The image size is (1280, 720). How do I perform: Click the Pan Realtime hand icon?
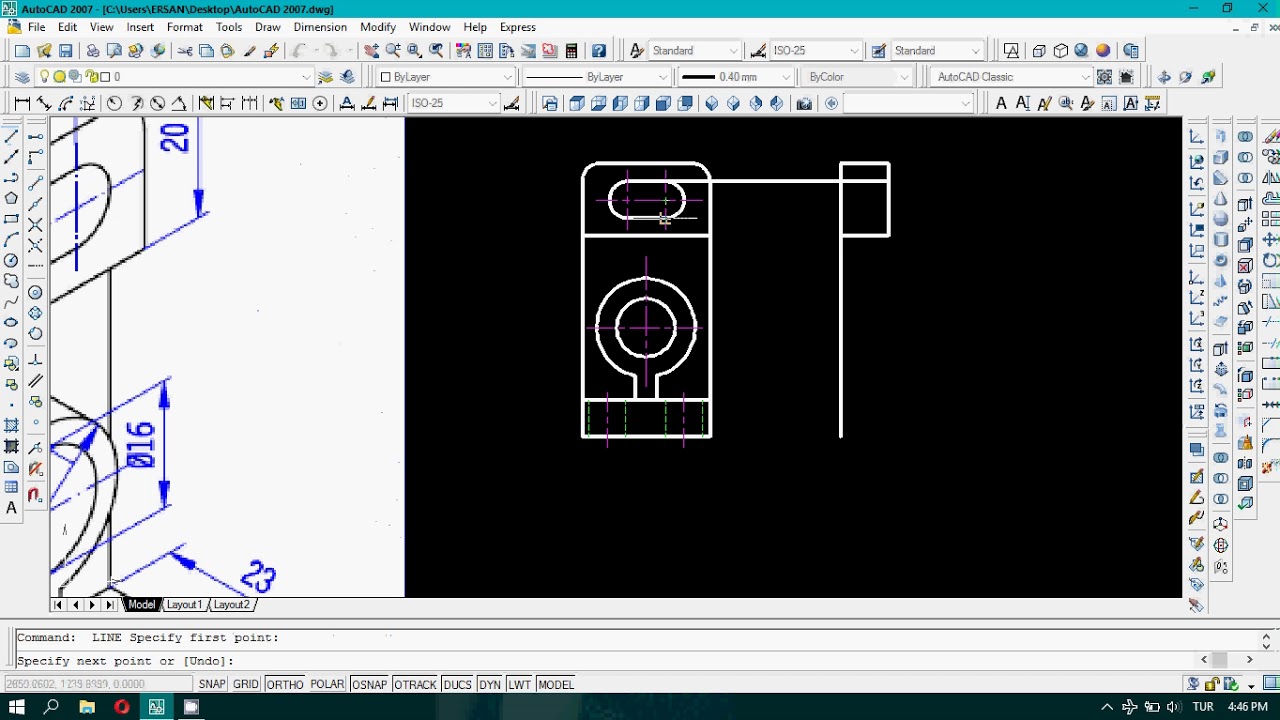pos(371,51)
